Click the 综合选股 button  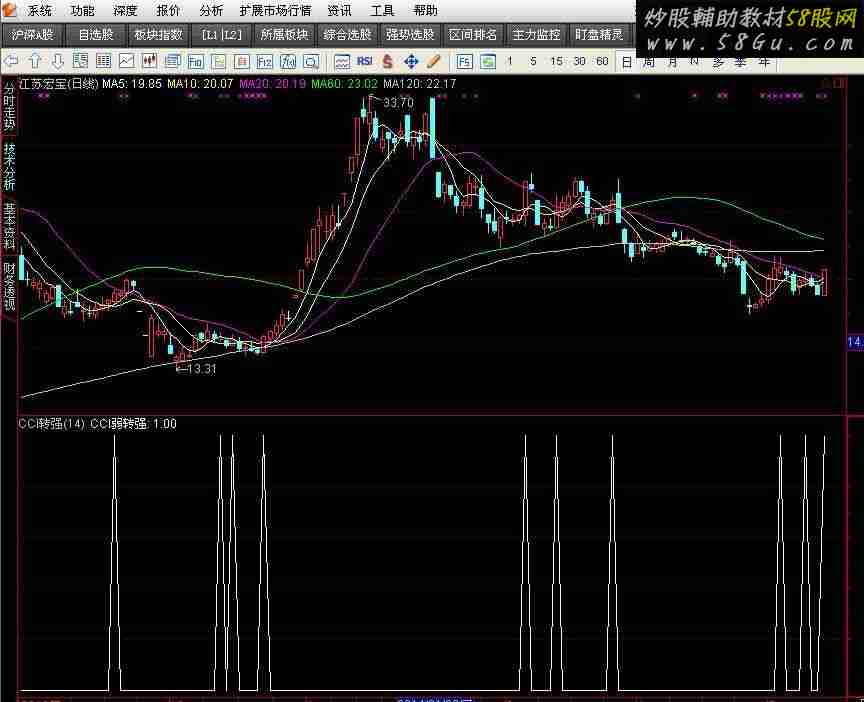tap(347, 35)
